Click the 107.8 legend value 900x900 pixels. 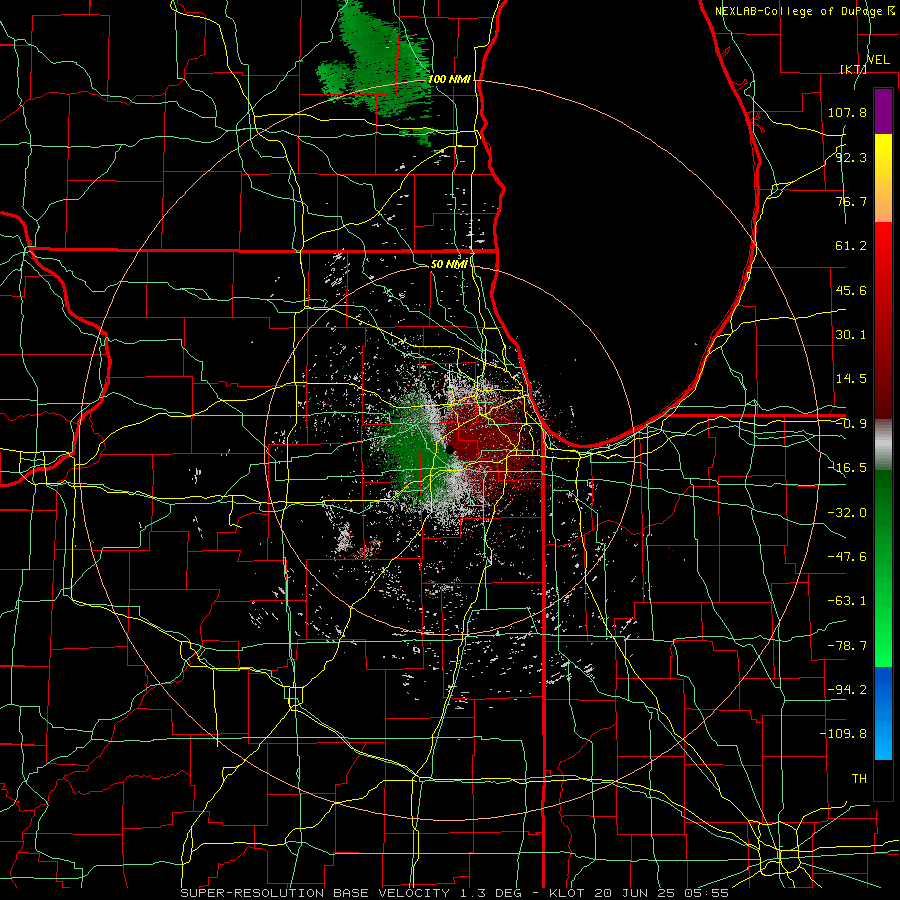point(847,112)
